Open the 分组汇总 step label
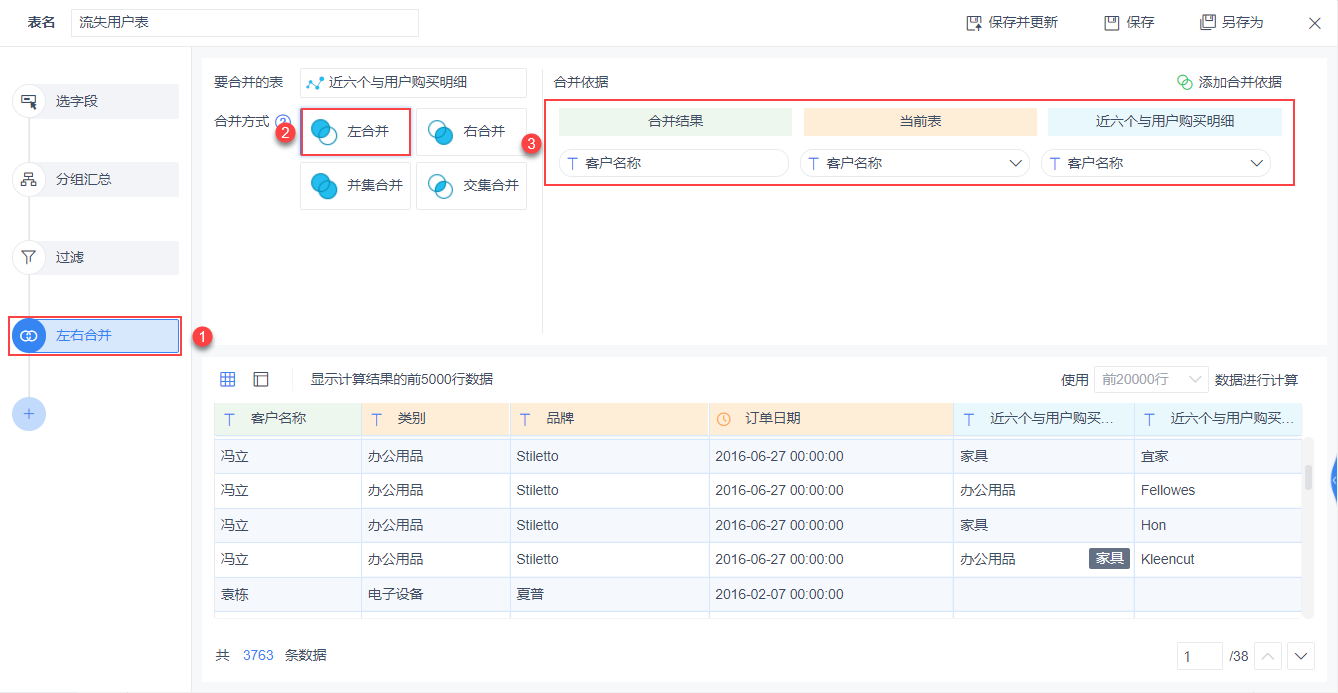This screenshot has height=693, width=1338. coord(84,179)
